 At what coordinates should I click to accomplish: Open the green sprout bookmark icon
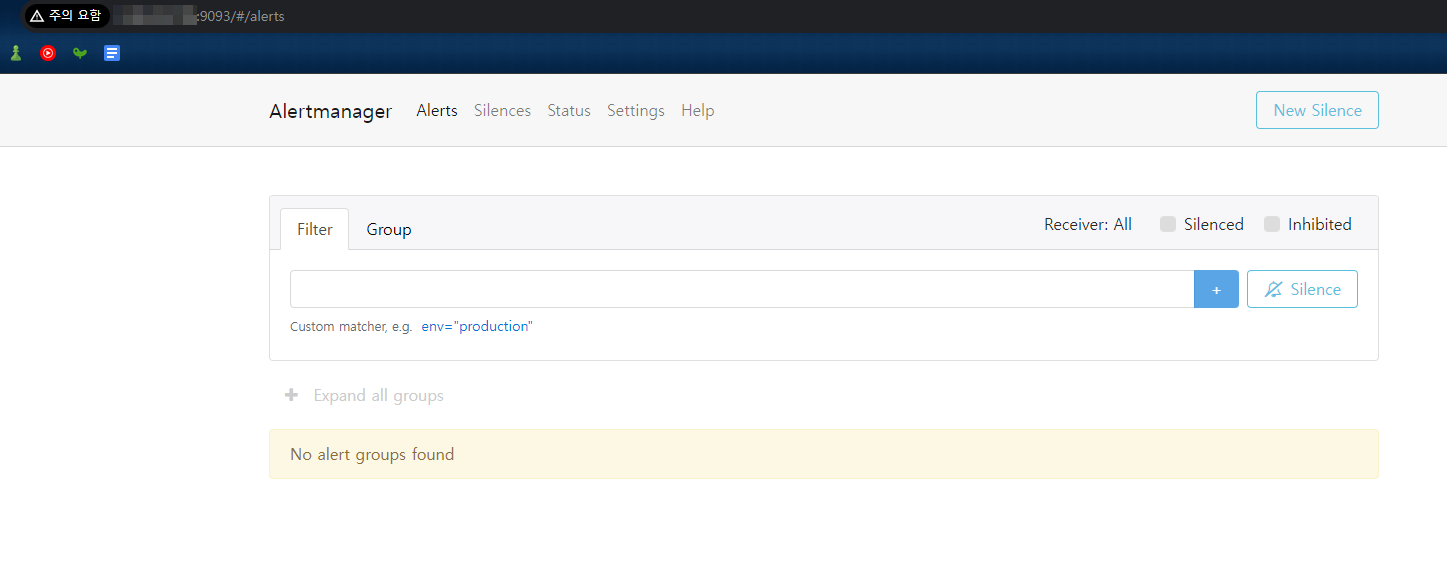[x=80, y=53]
